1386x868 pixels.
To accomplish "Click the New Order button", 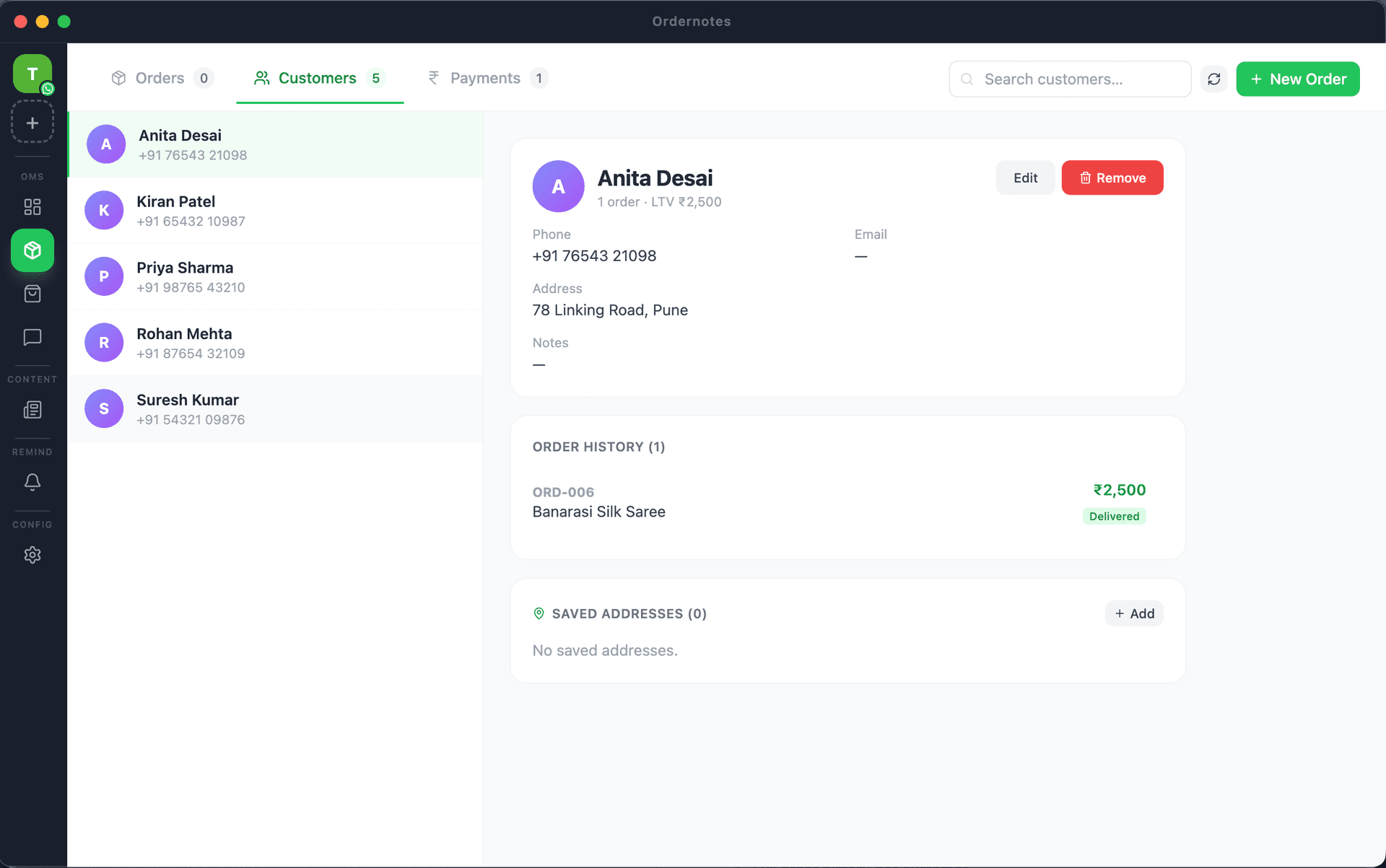I will [x=1297, y=79].
